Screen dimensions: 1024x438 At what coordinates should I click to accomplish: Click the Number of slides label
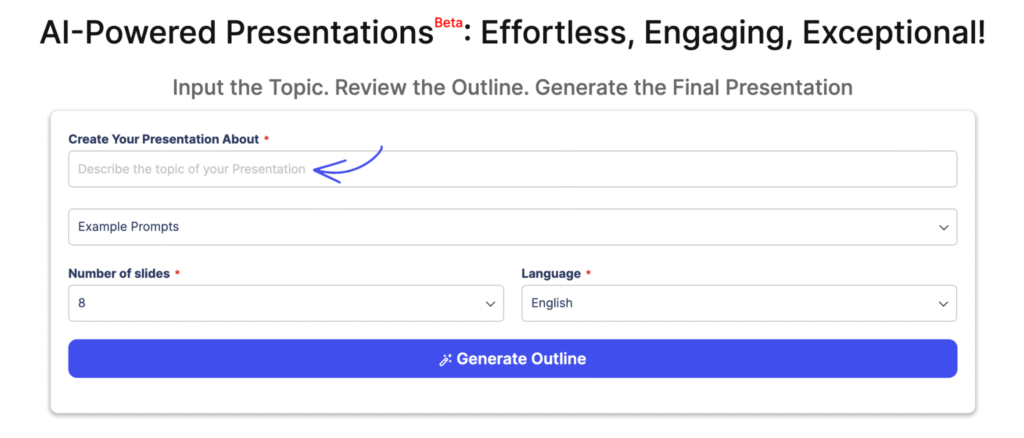tap(119, 273)
